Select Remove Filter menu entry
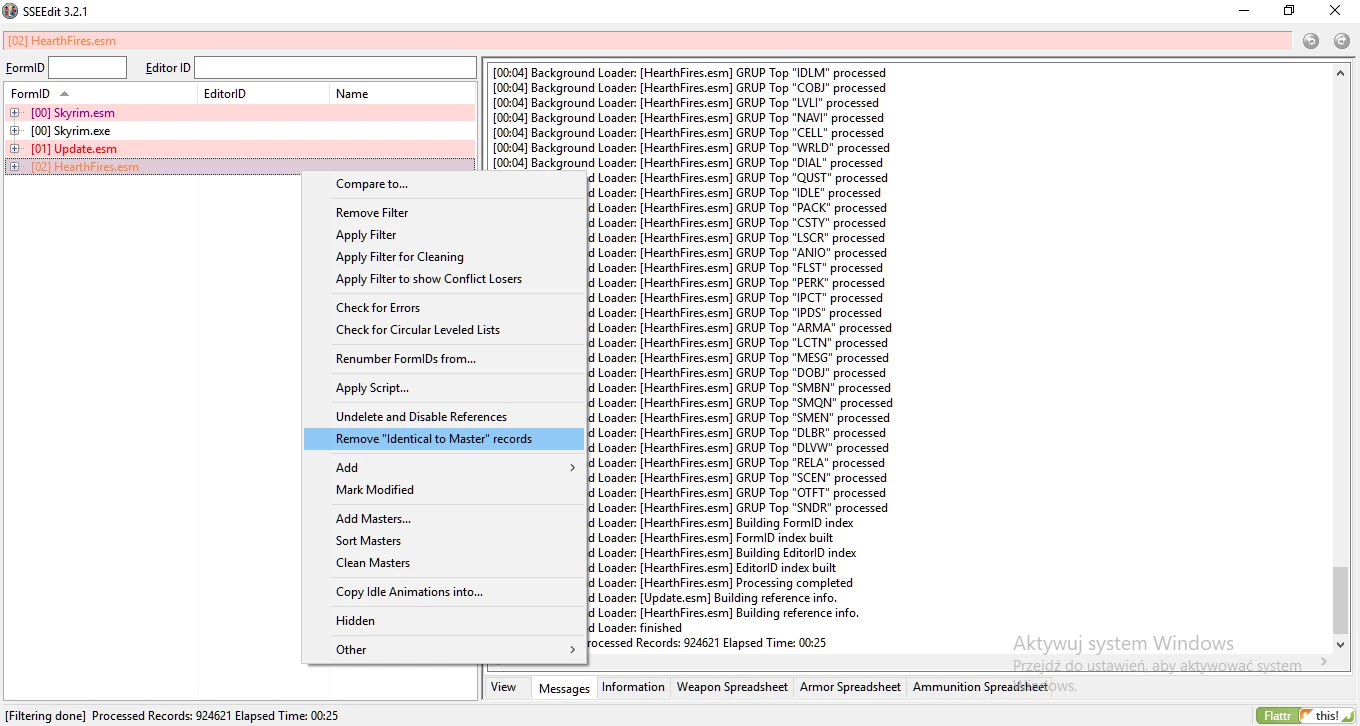The width and height of the screenshot is (1360, 726). tap(444, 213)
